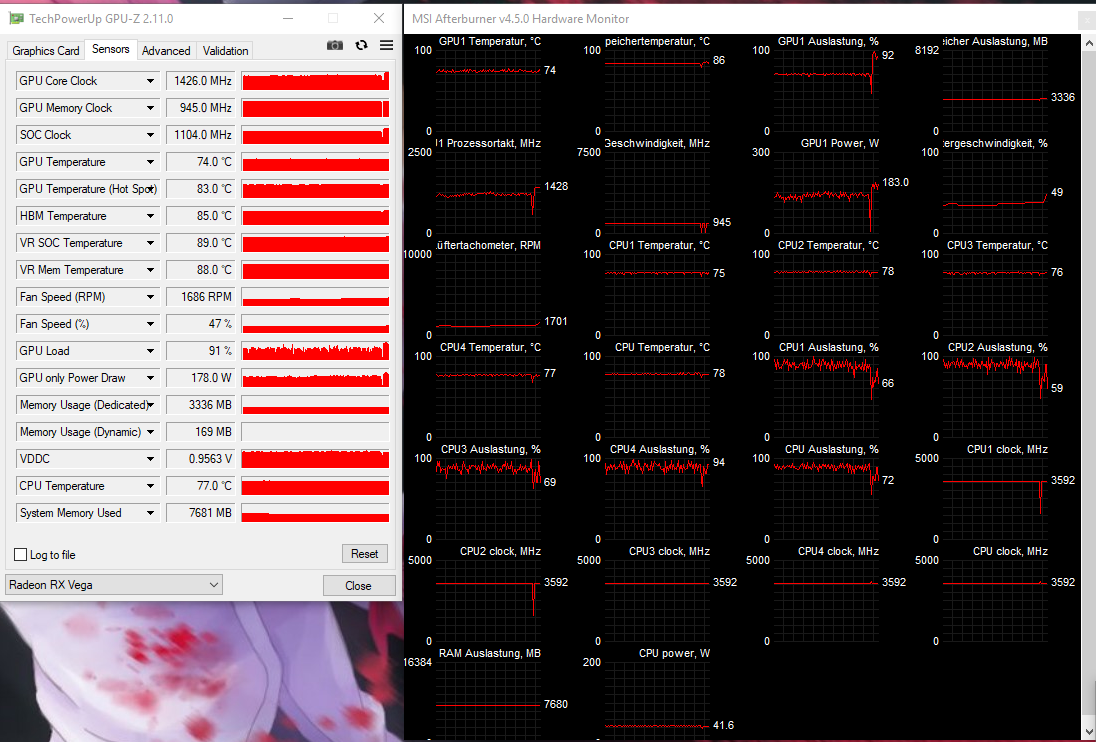Open the Fan Speed (%) sensor dropdown
This screenshot has height=742, width=1096.
[x=150, y=324]
